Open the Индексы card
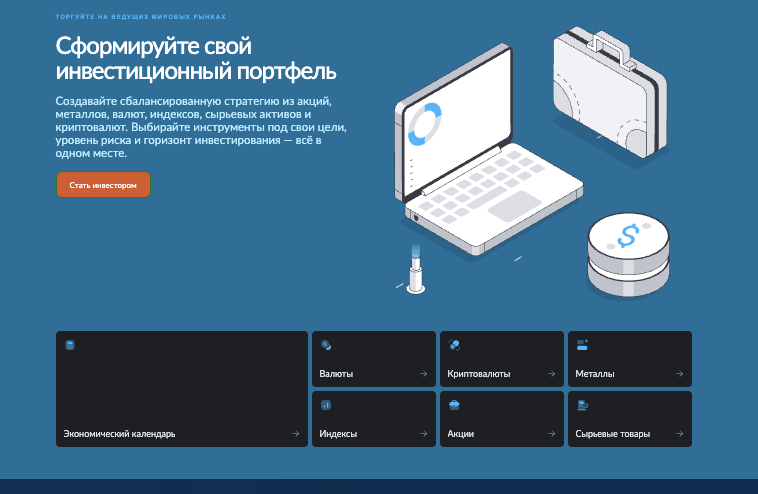 click(x=374, y=419)
